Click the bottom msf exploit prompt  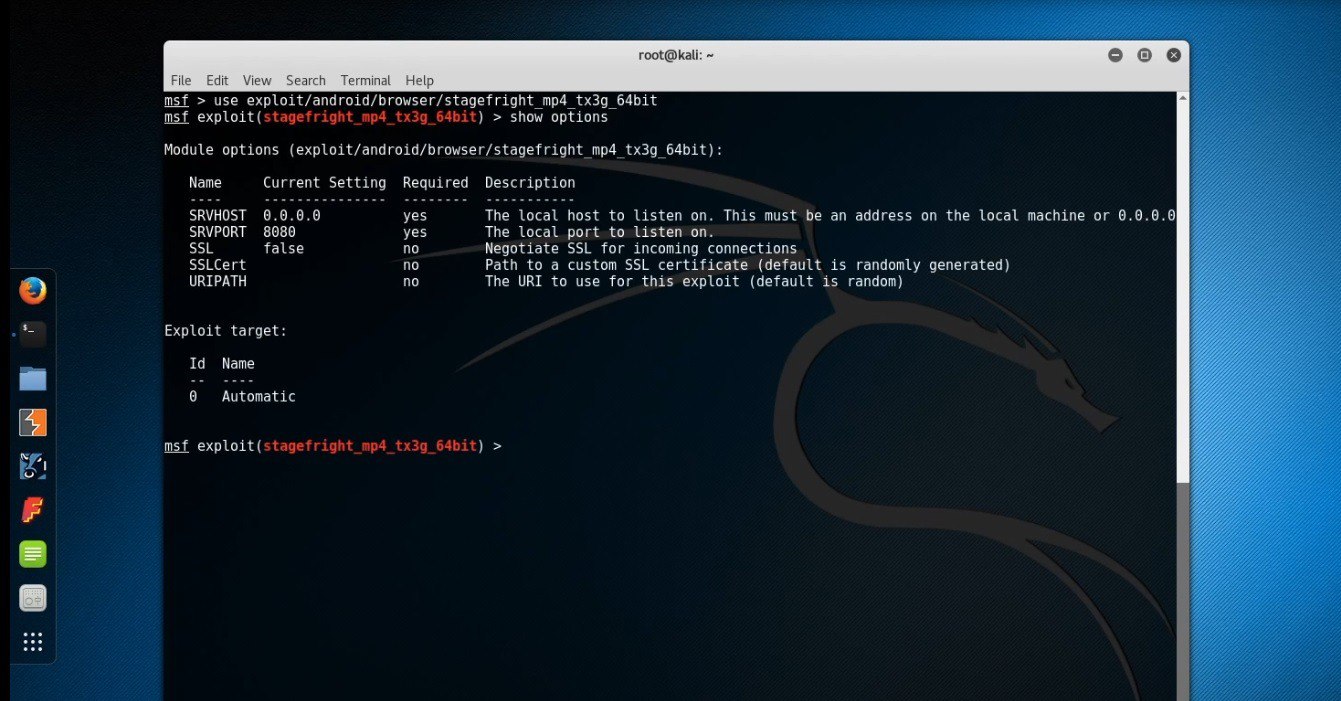[x=333, y=446]
